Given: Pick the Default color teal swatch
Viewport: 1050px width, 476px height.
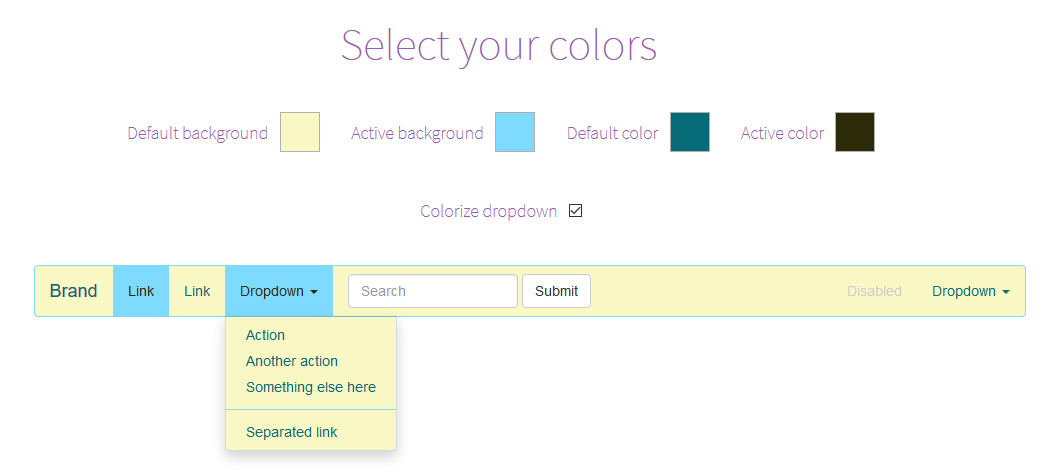Looking at the screenshot, I should (689, 132).
